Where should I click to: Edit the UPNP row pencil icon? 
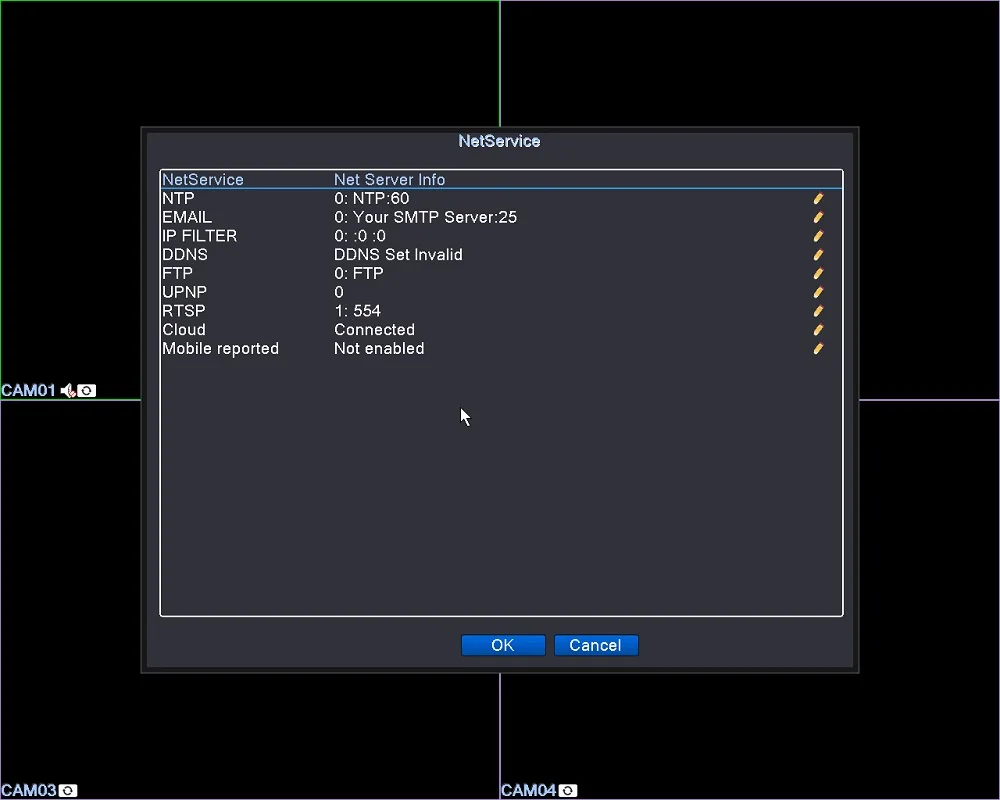(x=818, y=292)
